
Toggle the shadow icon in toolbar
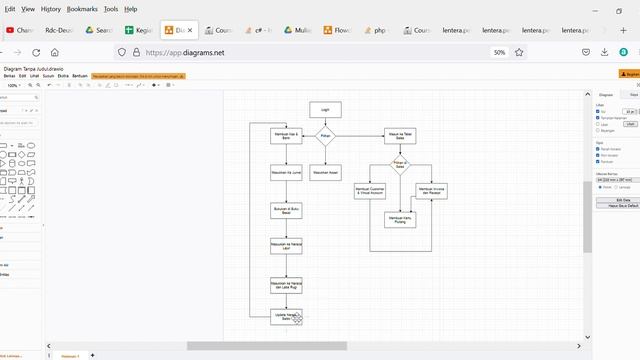(x=116, y=85)
